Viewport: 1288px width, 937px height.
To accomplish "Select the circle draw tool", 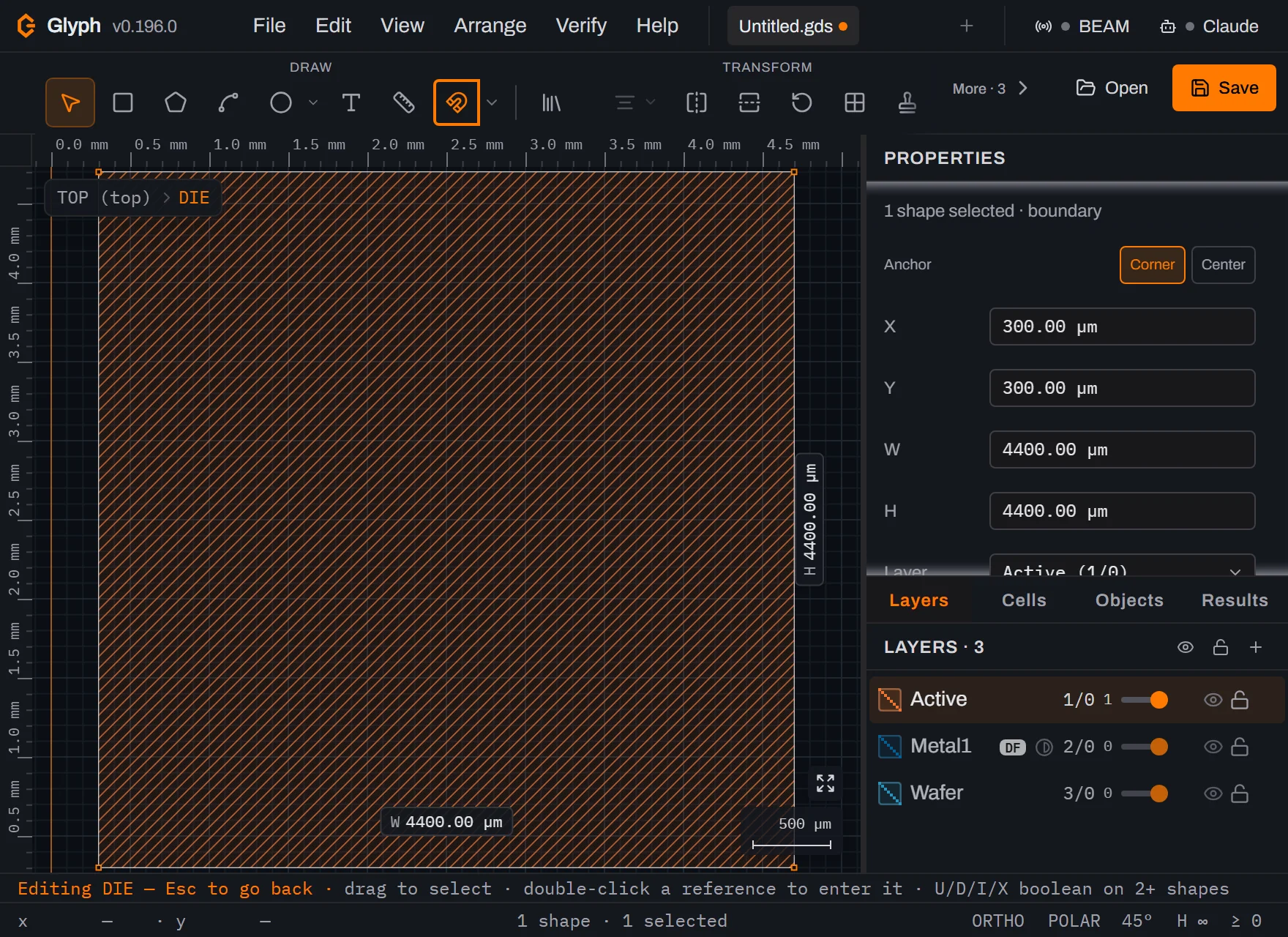I will (281, 102).
